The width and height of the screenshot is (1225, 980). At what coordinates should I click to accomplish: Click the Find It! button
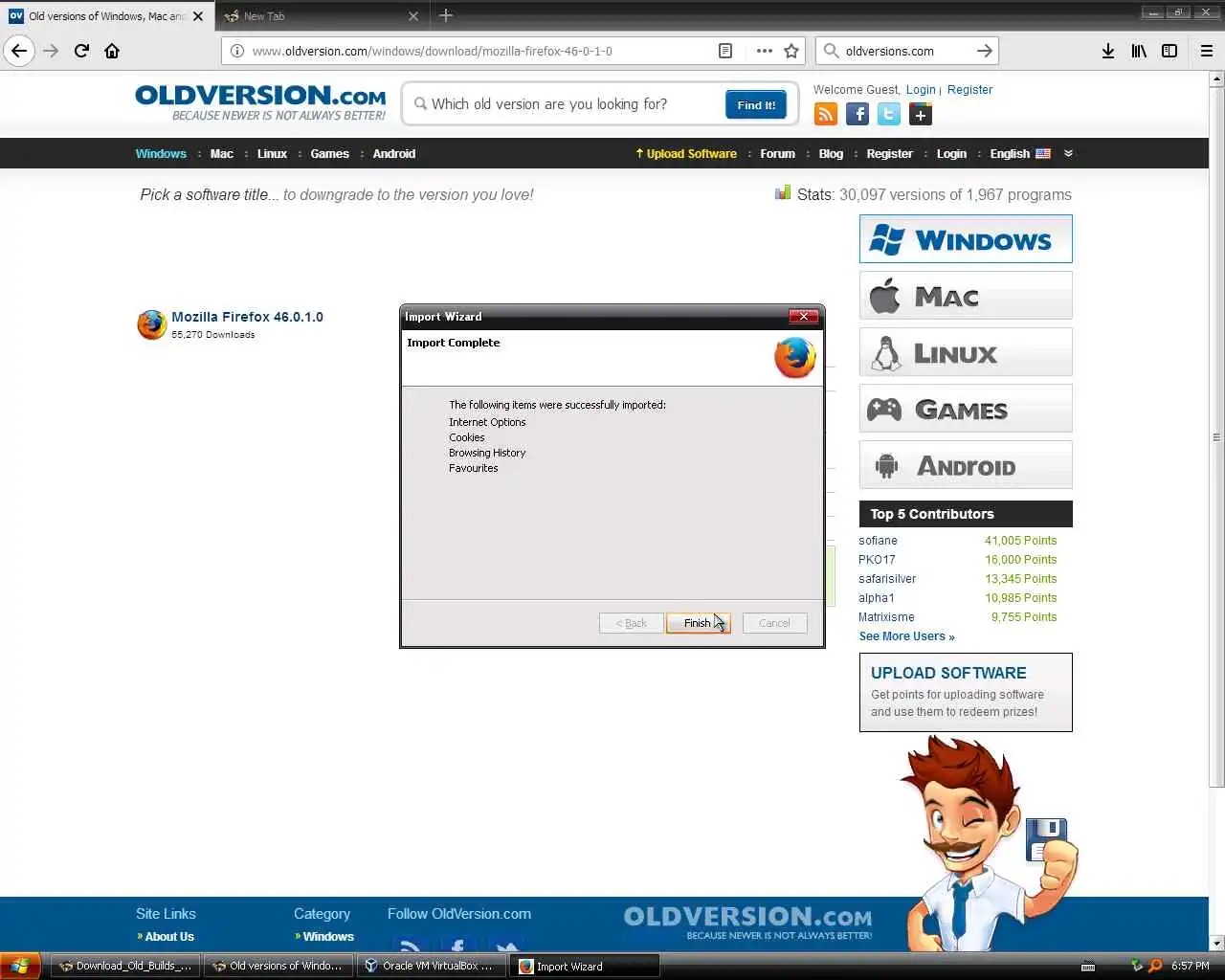point(756,105)
